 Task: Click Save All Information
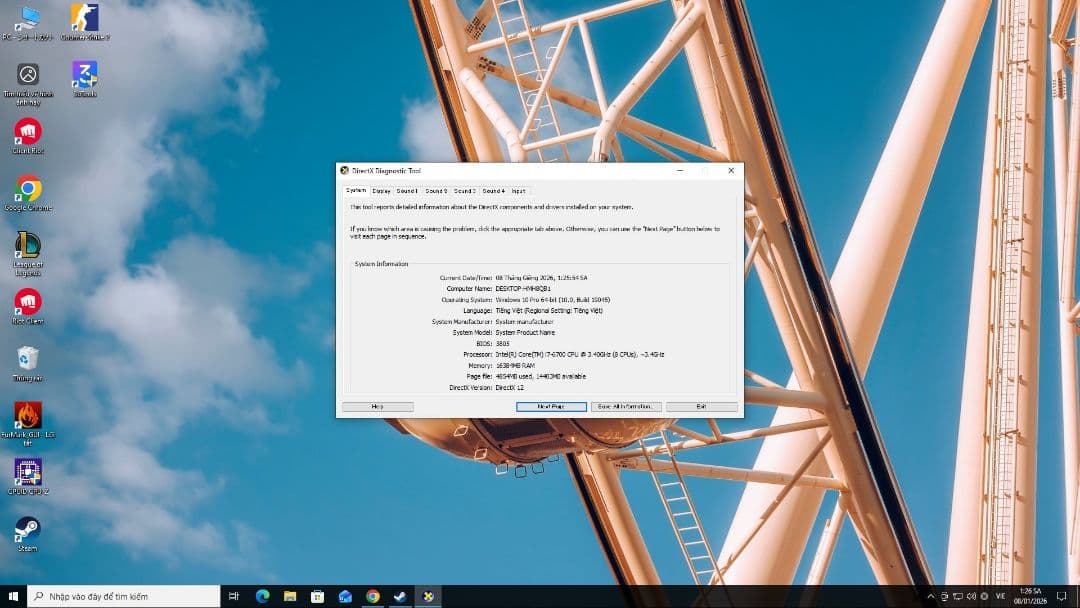tap(625, 406)
